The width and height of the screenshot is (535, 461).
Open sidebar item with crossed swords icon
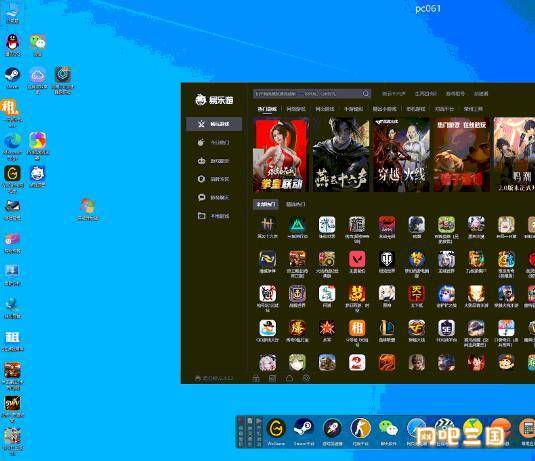tap(214, 124)
